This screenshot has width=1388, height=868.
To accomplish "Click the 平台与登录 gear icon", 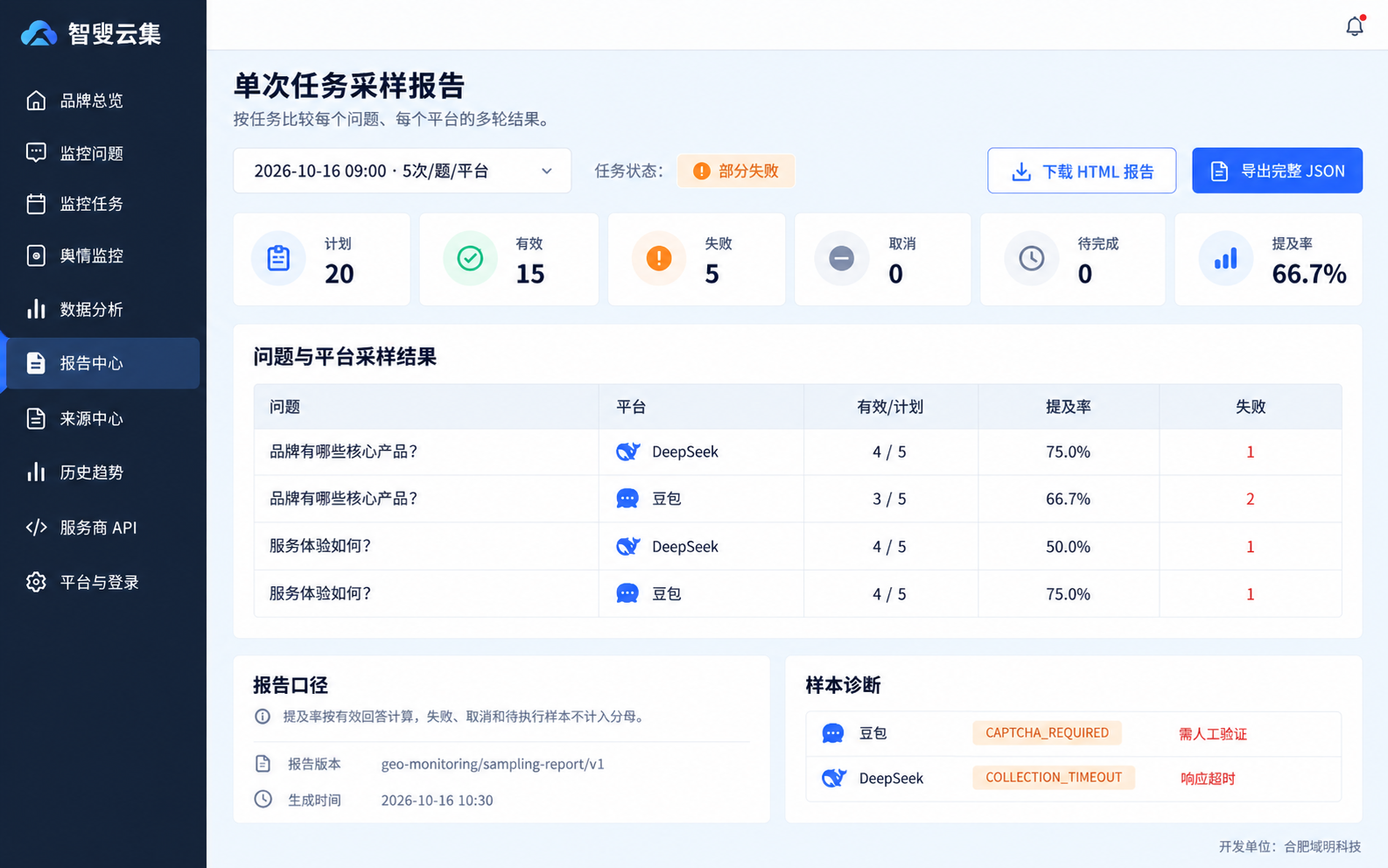I will click(36, 582).
